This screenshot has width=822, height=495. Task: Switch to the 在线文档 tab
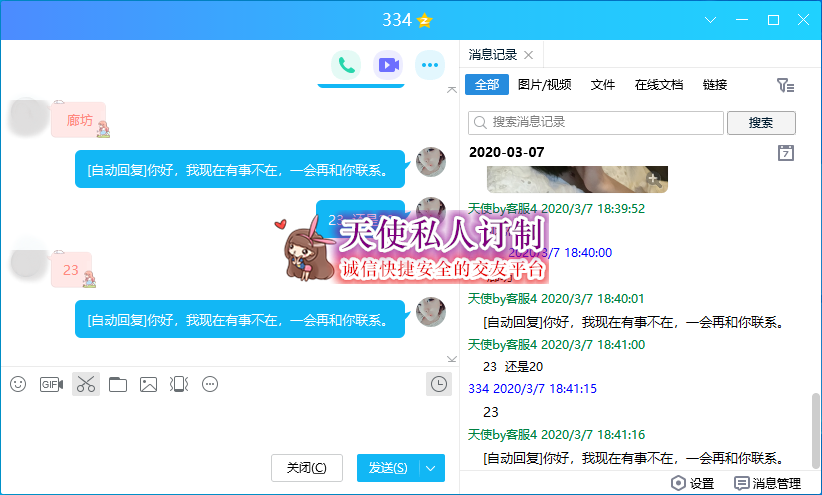(659, 85)
